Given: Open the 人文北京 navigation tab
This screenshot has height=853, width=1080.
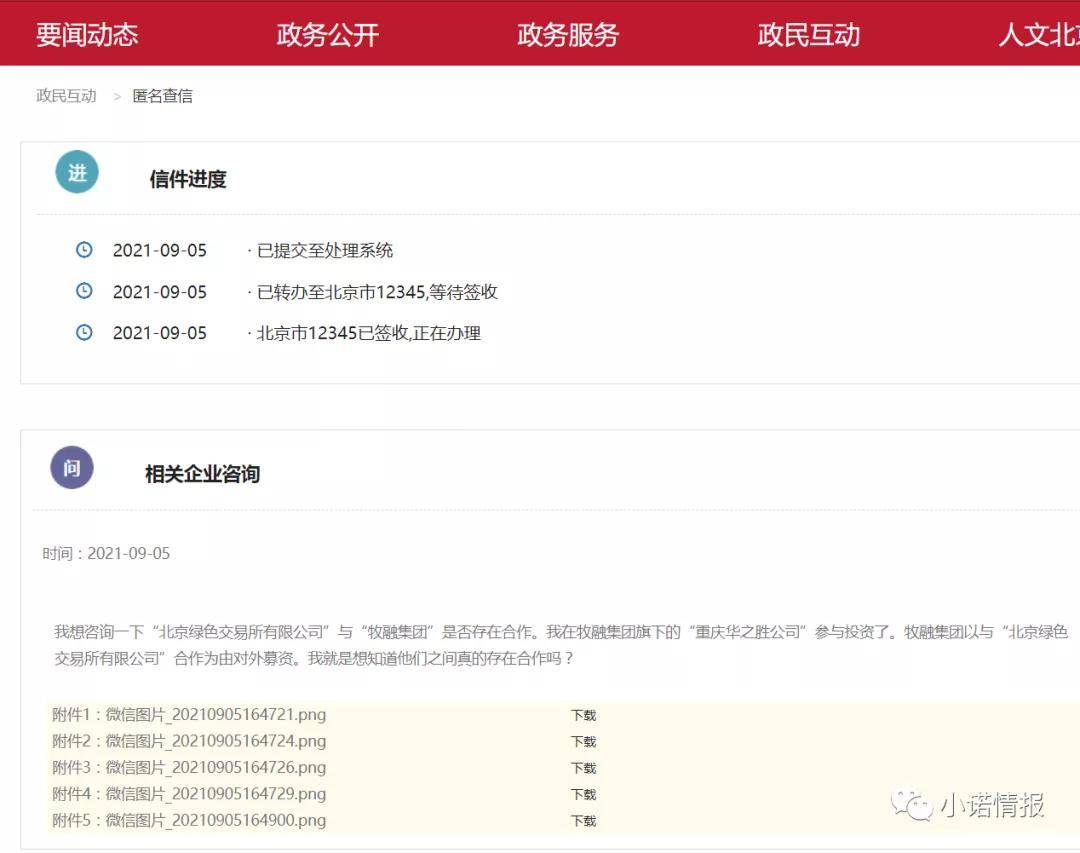Looking at the screenshot, I should (1039, 34).
